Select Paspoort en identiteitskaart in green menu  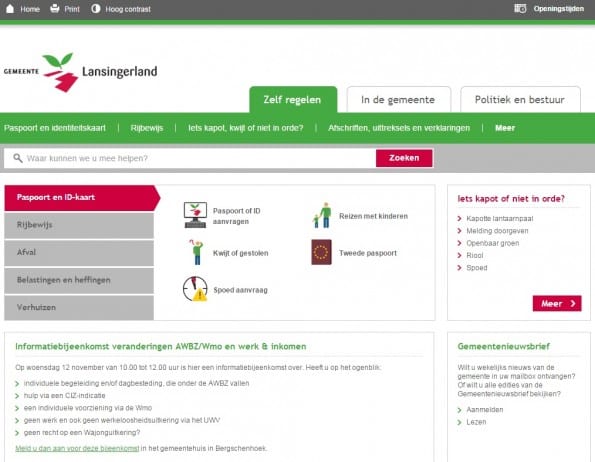55,128
